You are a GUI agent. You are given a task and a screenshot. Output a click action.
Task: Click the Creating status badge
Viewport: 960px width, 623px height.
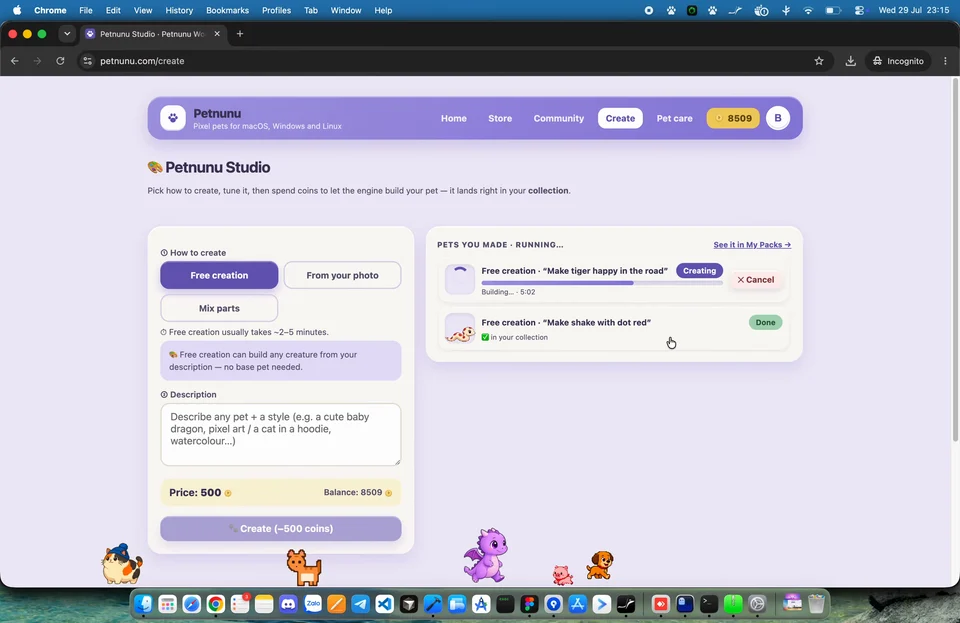click(699, 270)
